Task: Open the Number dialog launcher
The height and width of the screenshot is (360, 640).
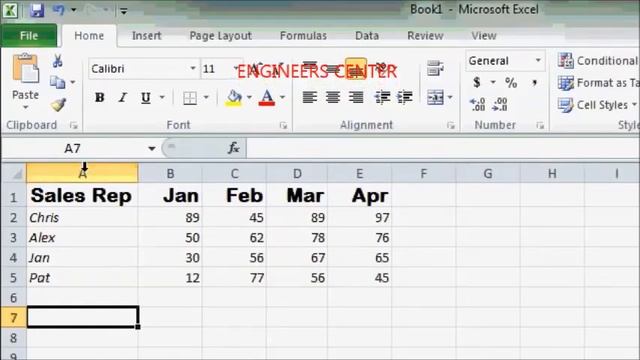Action: (x=540, y=126)
